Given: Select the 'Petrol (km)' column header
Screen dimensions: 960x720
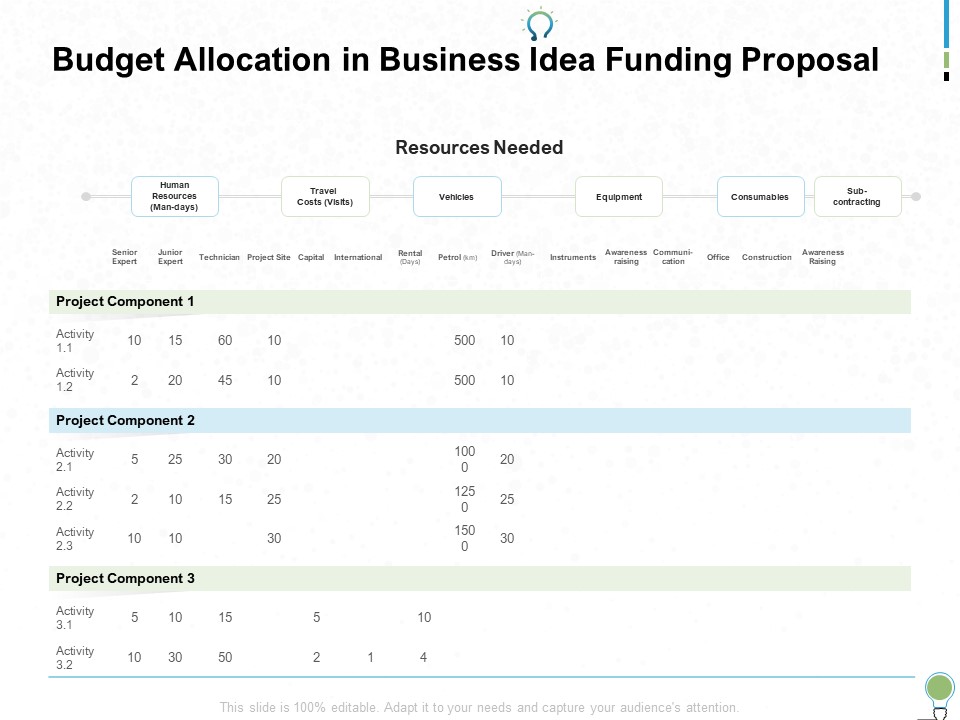Looking at the screenshot, I should tap(457, 257).
